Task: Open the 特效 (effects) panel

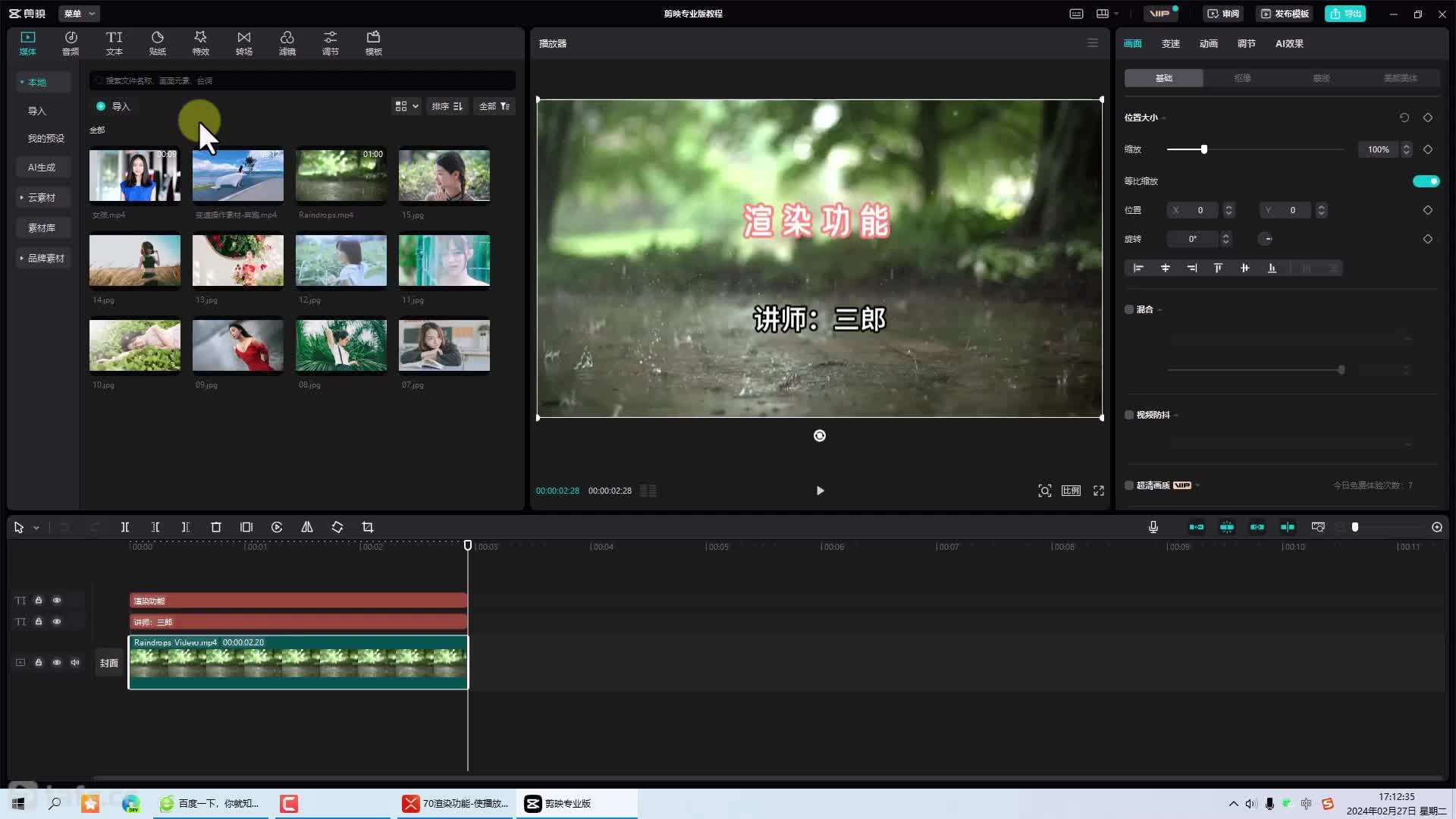Action: tap(200, 43)
